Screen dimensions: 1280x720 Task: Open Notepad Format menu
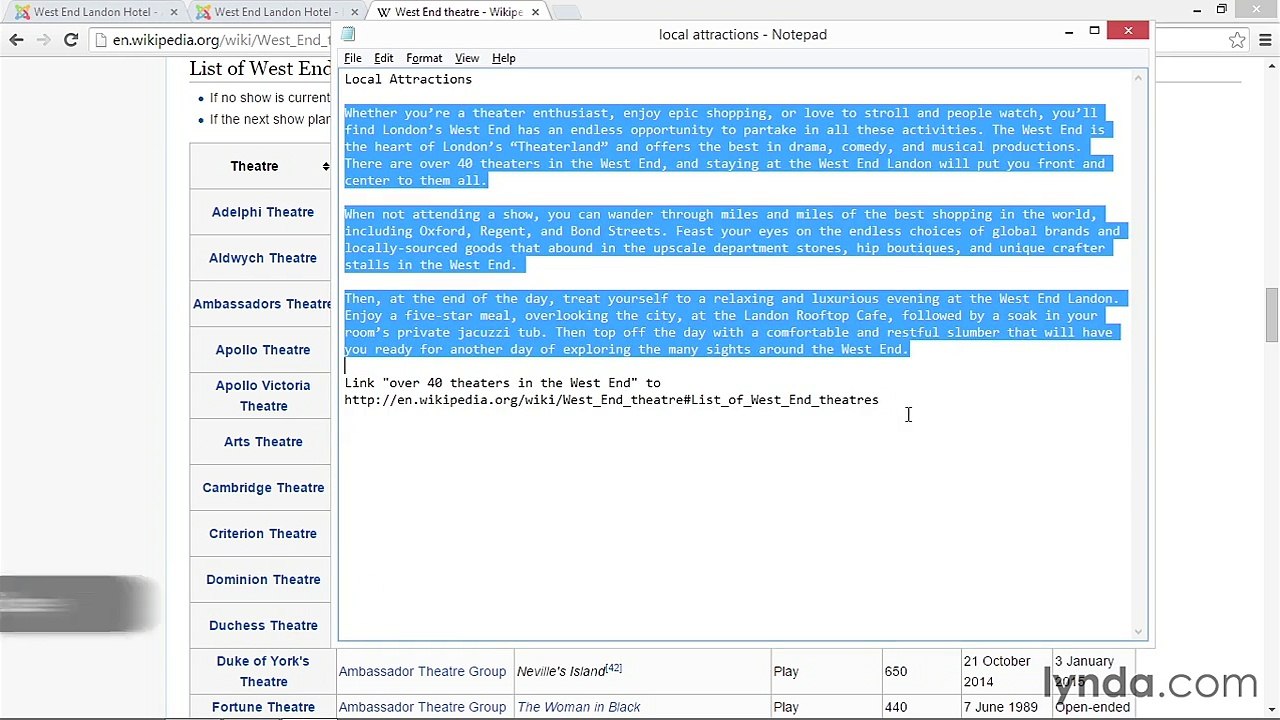424,58
